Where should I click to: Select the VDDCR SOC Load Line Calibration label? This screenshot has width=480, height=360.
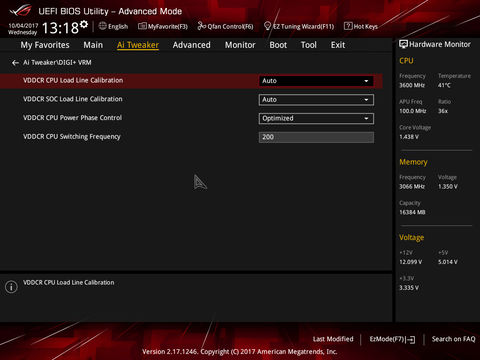pyautogui.click(x=73, y=99)
